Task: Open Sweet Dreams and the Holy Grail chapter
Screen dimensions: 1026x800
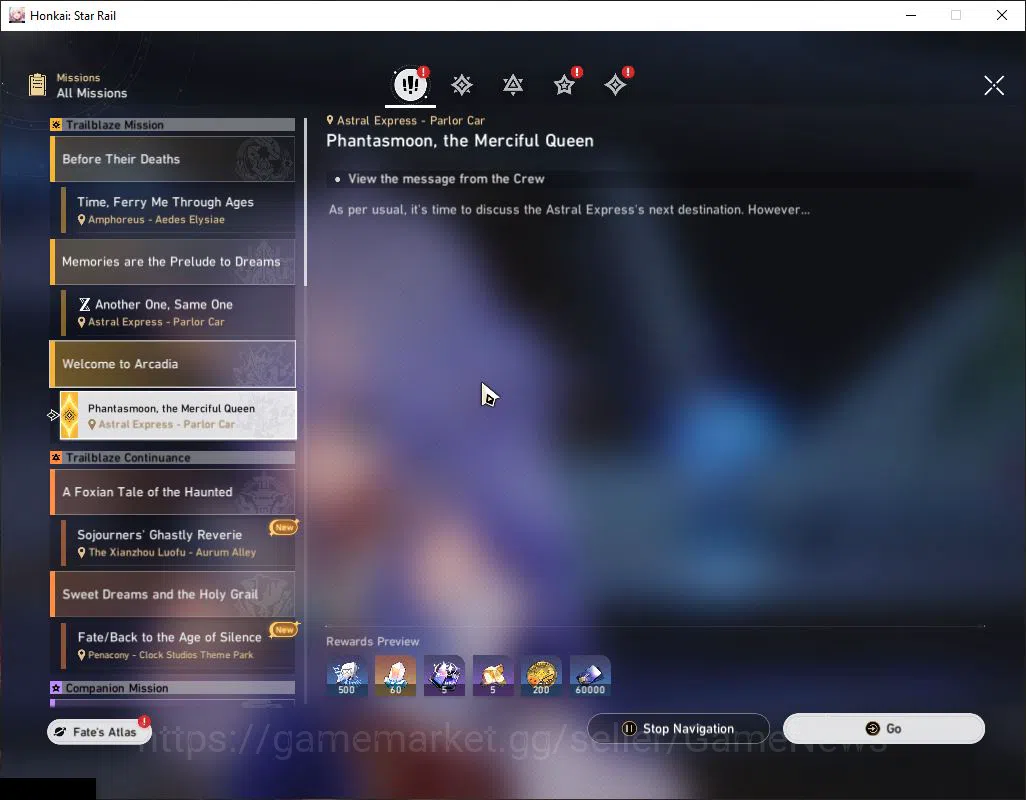Action: click(173, 595)
